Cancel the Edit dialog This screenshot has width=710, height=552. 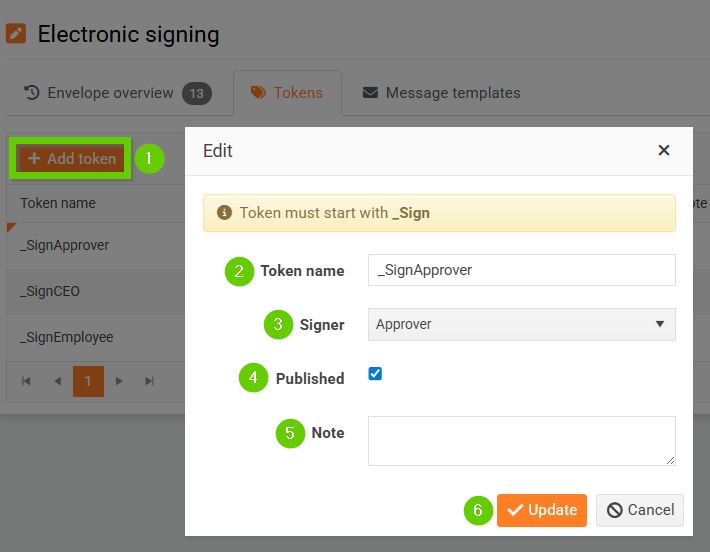640,510
